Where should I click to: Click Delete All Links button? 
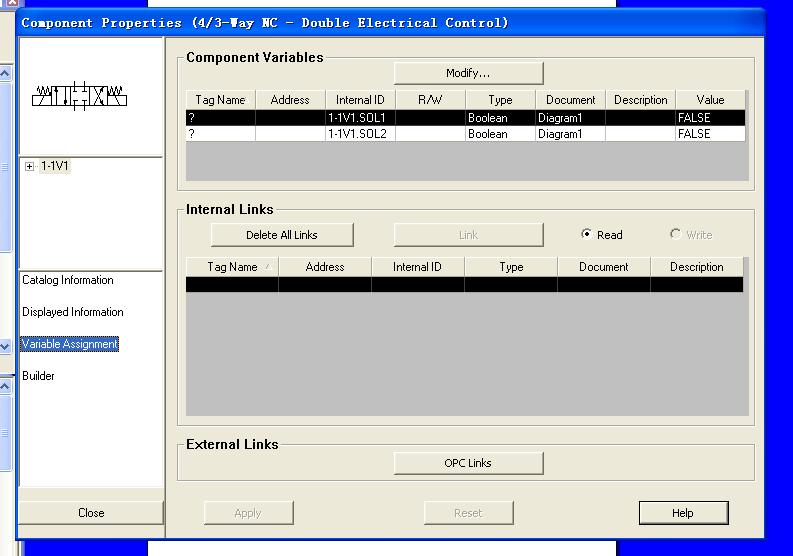click(282, 235)
